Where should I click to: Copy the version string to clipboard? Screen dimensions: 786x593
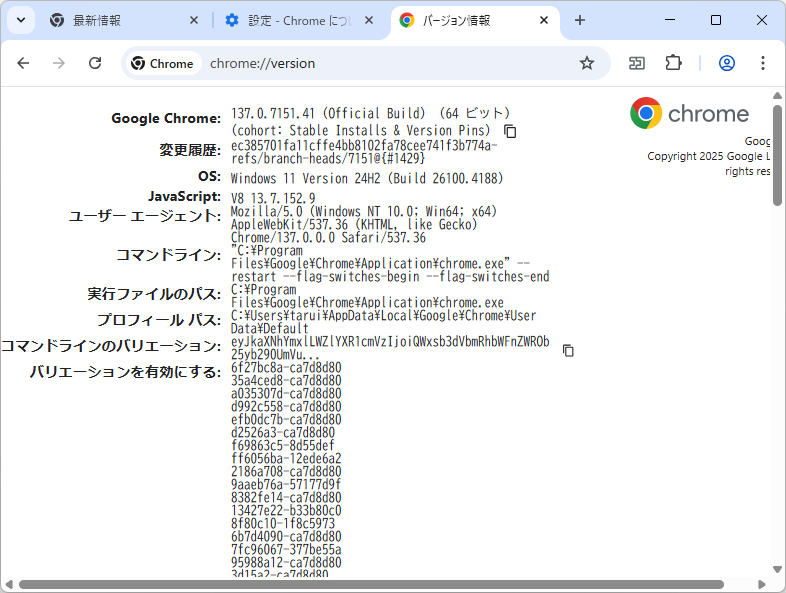coord(510,131)
